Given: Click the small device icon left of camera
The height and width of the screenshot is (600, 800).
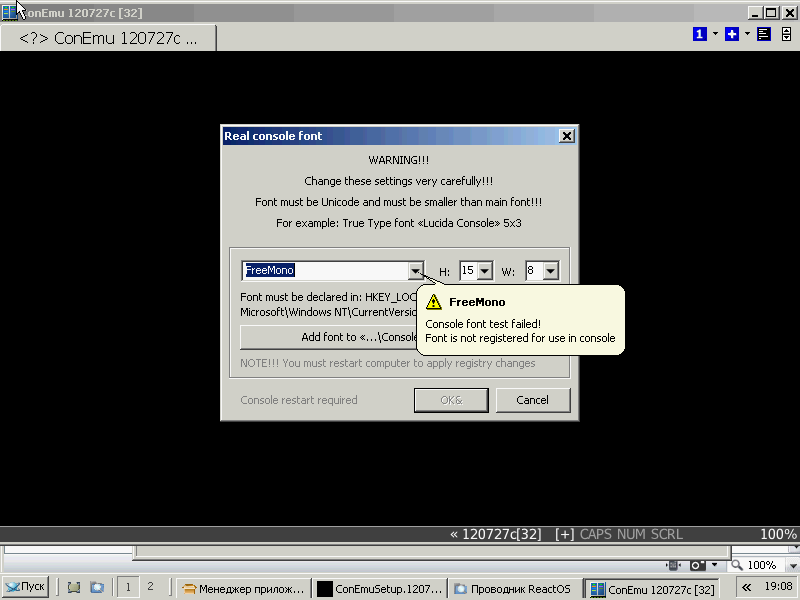Looking at the screenshot, I should [673, 565].
